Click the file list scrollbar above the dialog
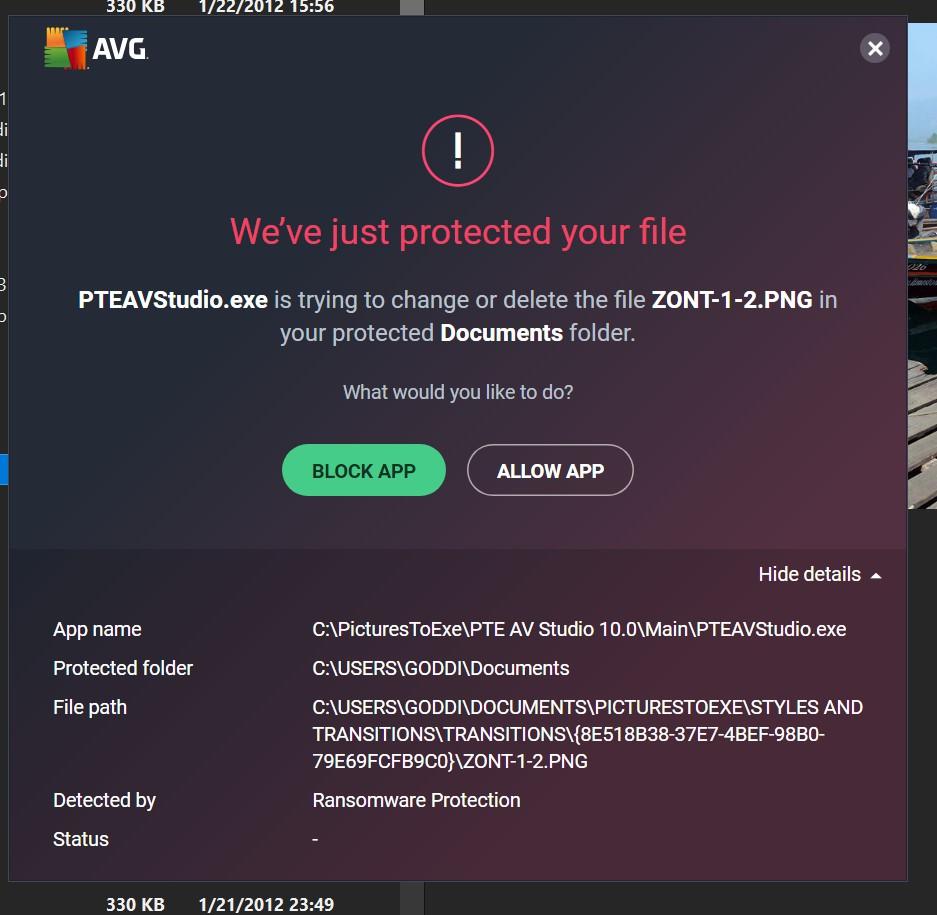The width and height of the screenshot is (937, 915). [x=412, y=7]
